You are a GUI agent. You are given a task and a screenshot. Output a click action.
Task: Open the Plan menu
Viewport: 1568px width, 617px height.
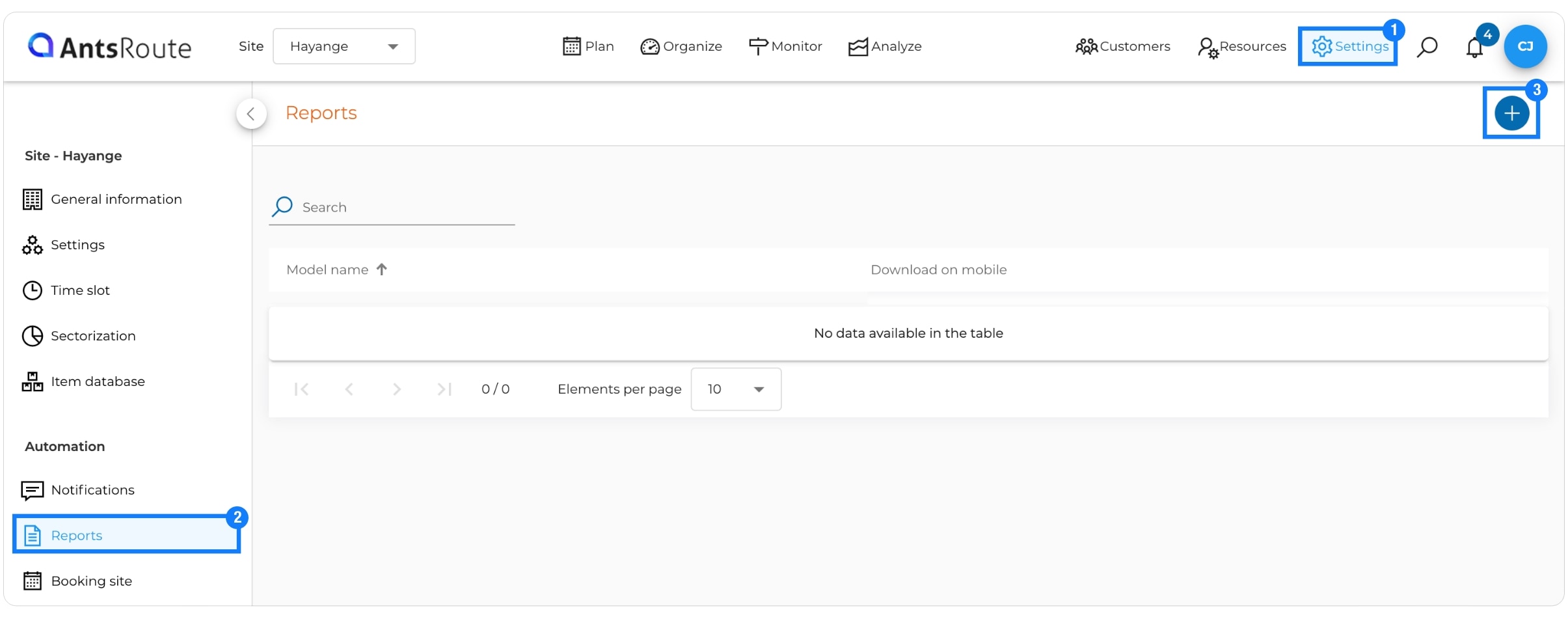(588, 46)
